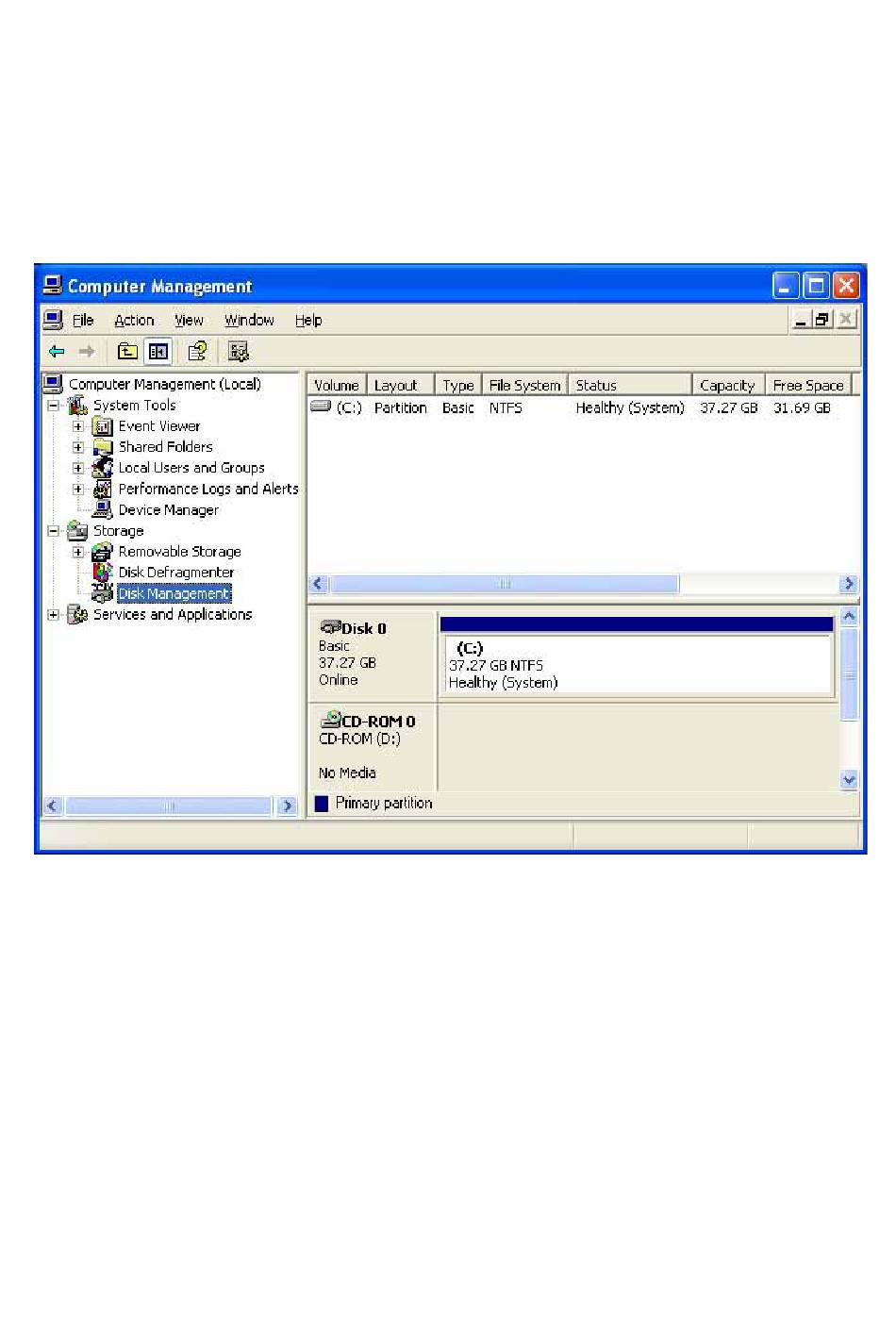Click the Computer Management (Local) root icon

tap(53, 384)
